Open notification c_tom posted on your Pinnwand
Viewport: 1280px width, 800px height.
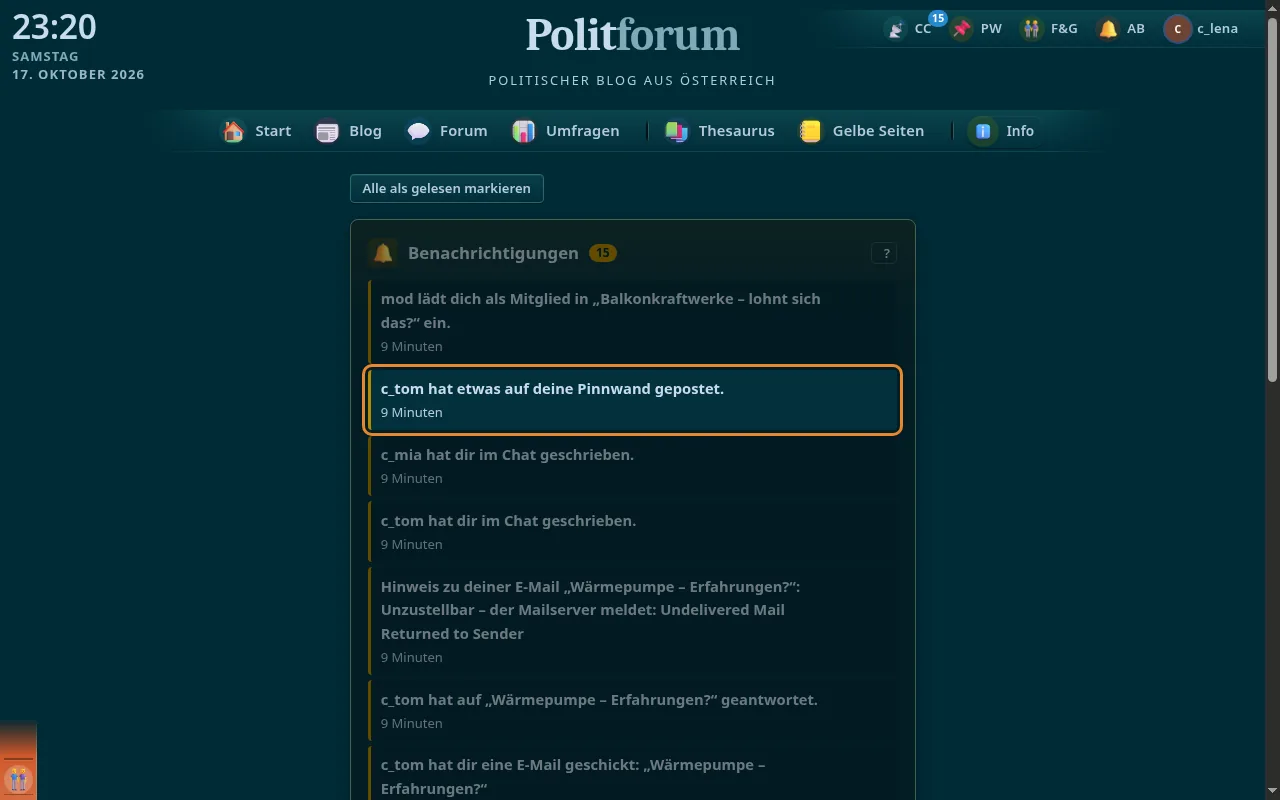pyautogui.click(x=633, y=400)
